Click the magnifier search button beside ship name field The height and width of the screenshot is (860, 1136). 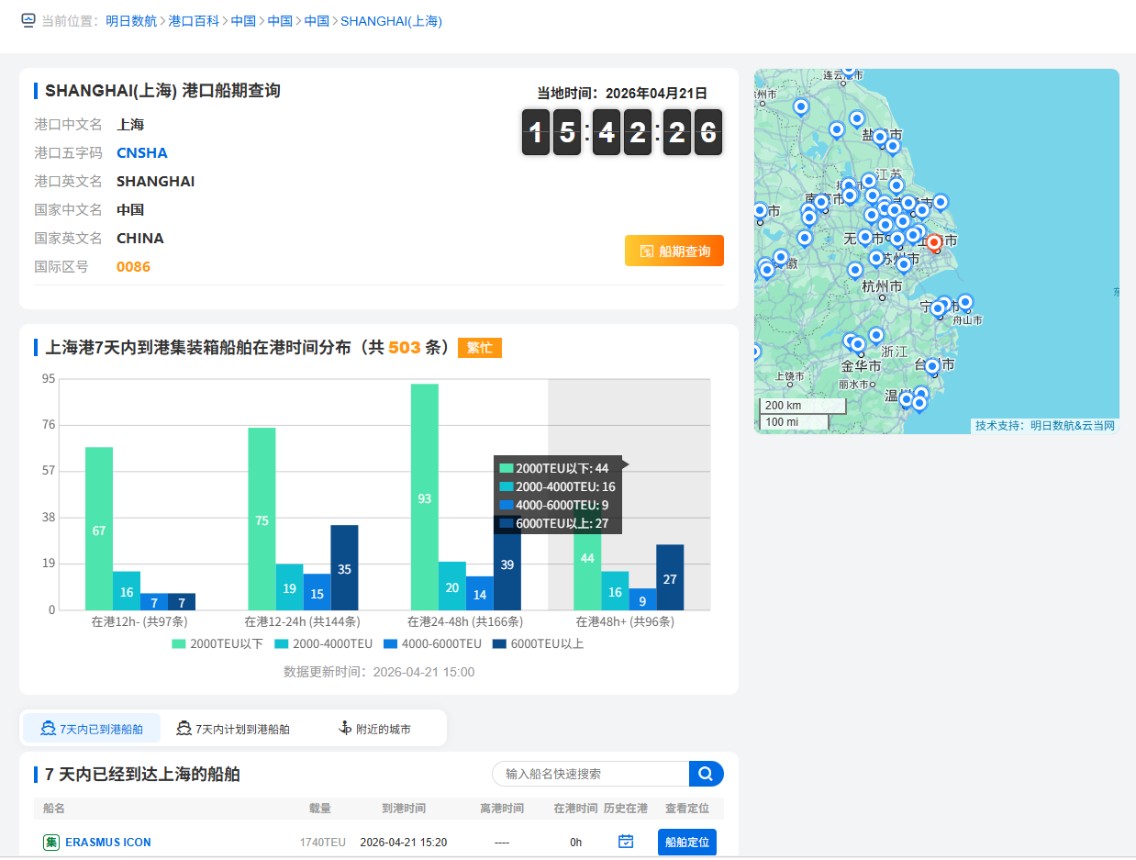(x=706, y=774)
